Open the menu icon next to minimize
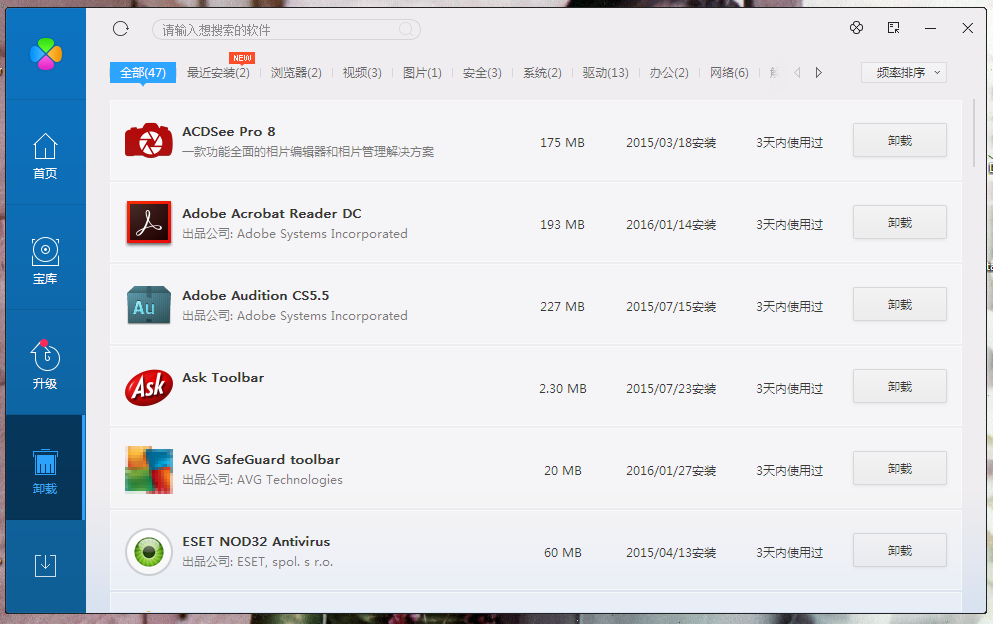The image size is (993, 624). click(x=893, y=28)
